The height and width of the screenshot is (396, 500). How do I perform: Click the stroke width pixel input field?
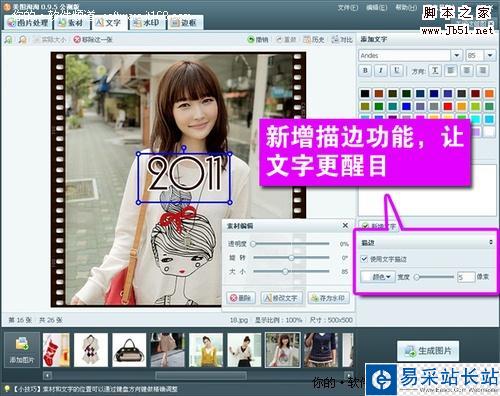click(466, 277)
